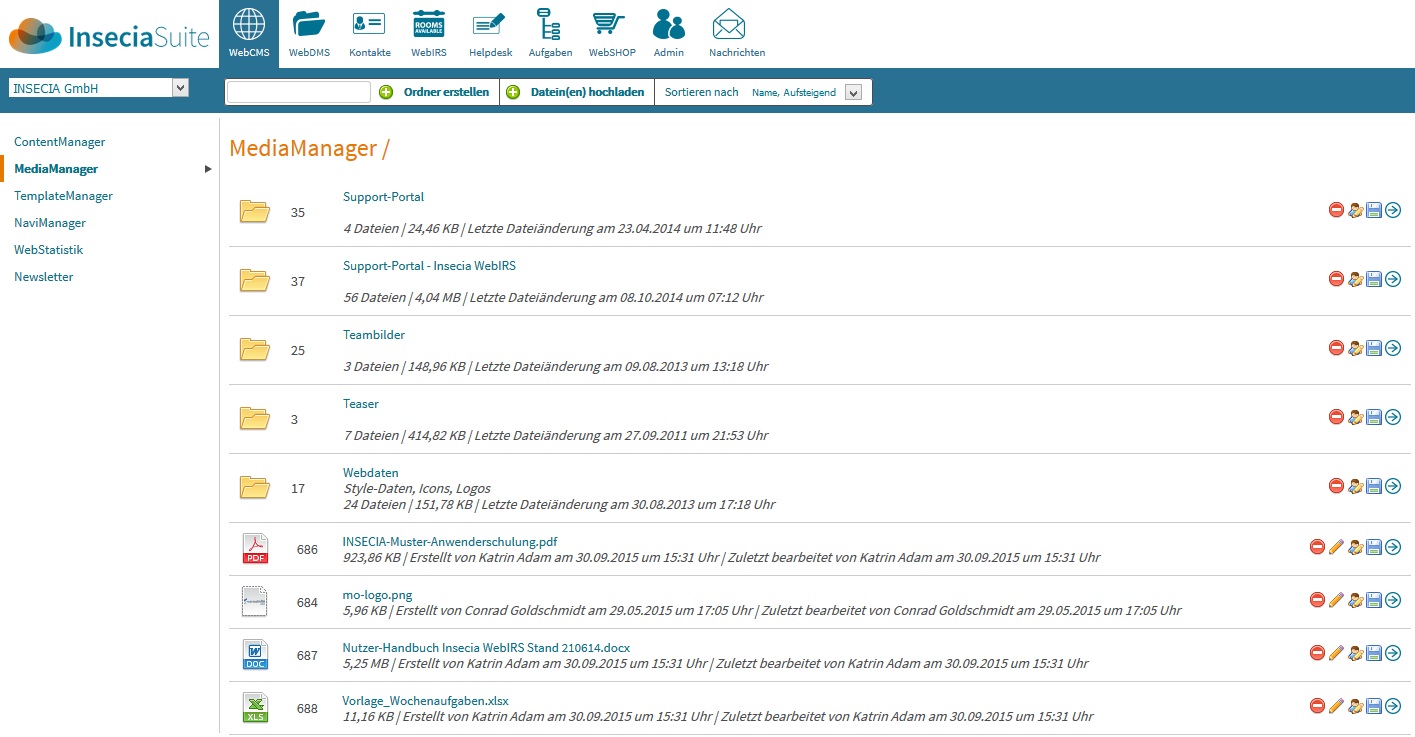The width and height of the screenshot is (1415, 737).
Task: Delete the Teambilder folder via red icon
Action: point(1336,348)
